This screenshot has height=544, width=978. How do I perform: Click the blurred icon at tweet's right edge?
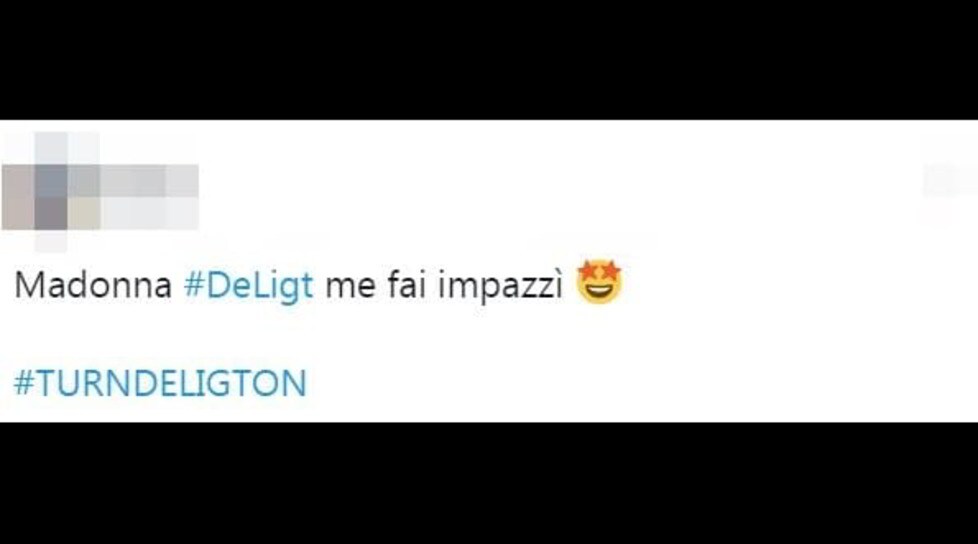pos(949,181)
